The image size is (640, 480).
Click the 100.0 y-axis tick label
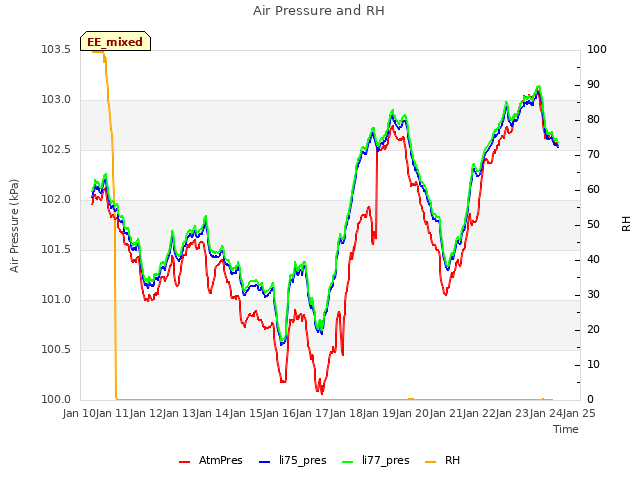pyautogui.click(x=56, y=400)
